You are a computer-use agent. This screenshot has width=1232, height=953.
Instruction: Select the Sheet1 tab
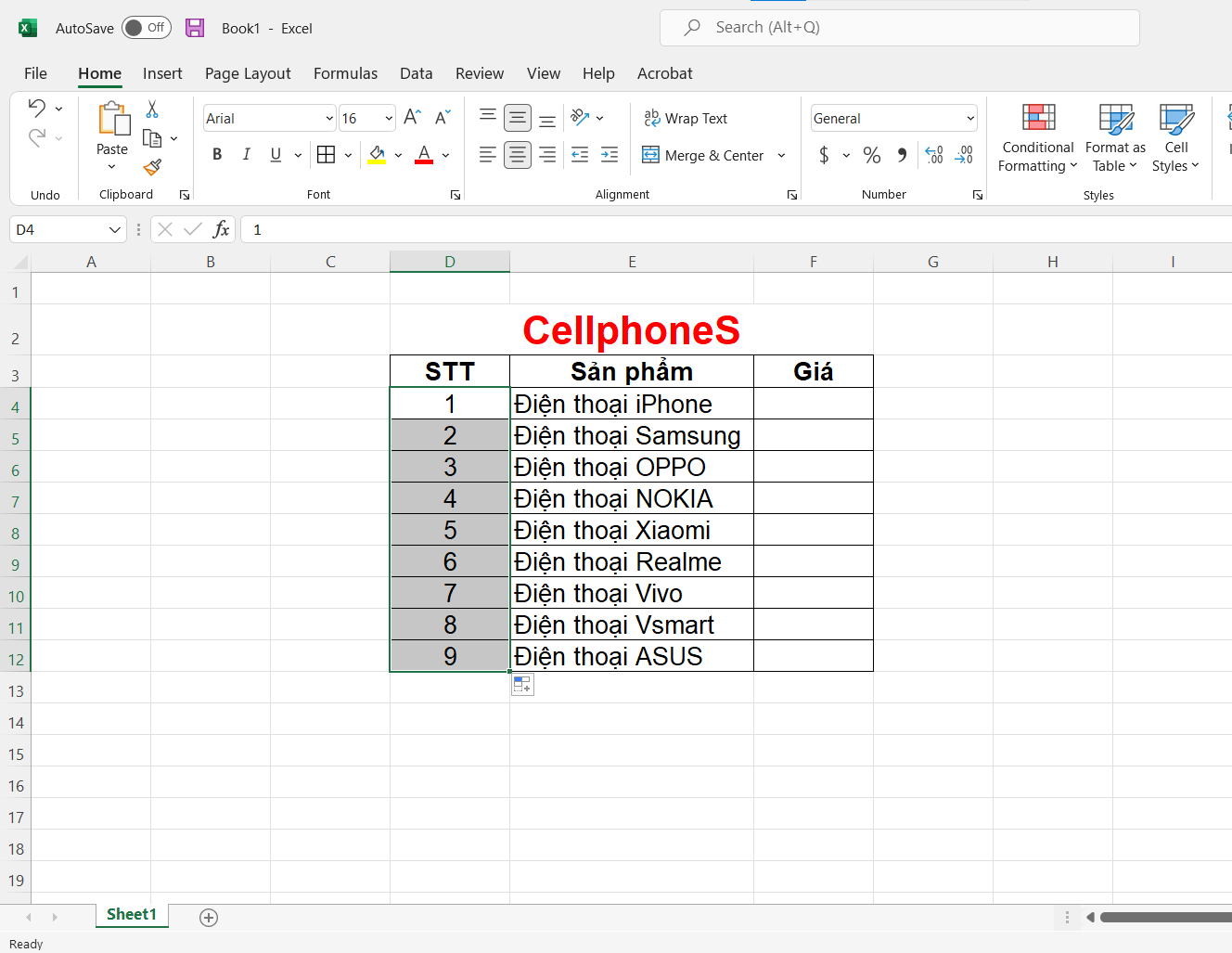132,915
